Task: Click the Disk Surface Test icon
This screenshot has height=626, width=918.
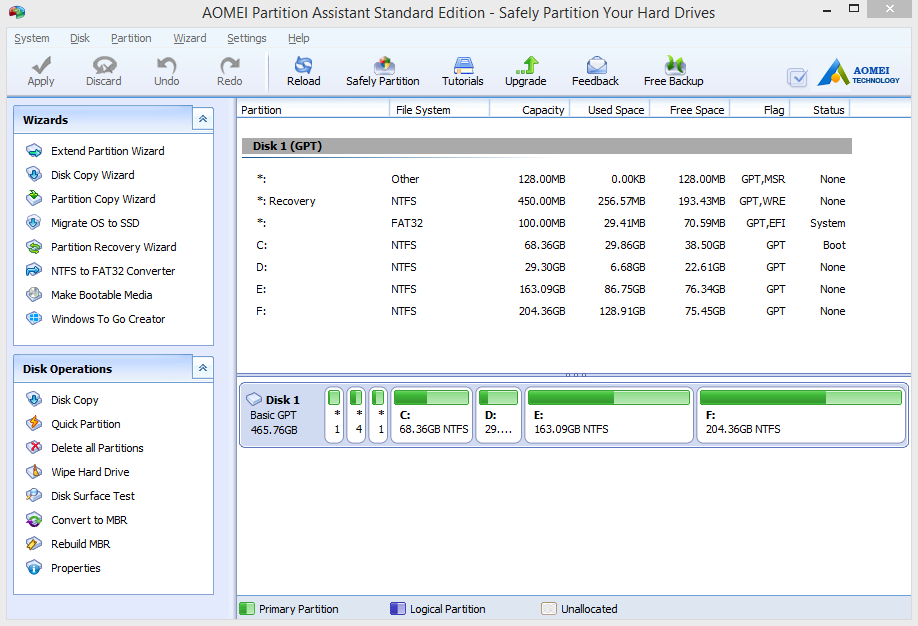Action: pyautogui.click(x=34, y=495)
